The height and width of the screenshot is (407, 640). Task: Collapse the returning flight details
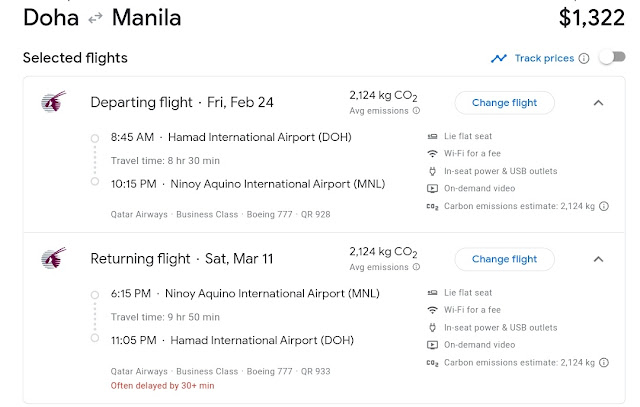[x=598, y=259]
